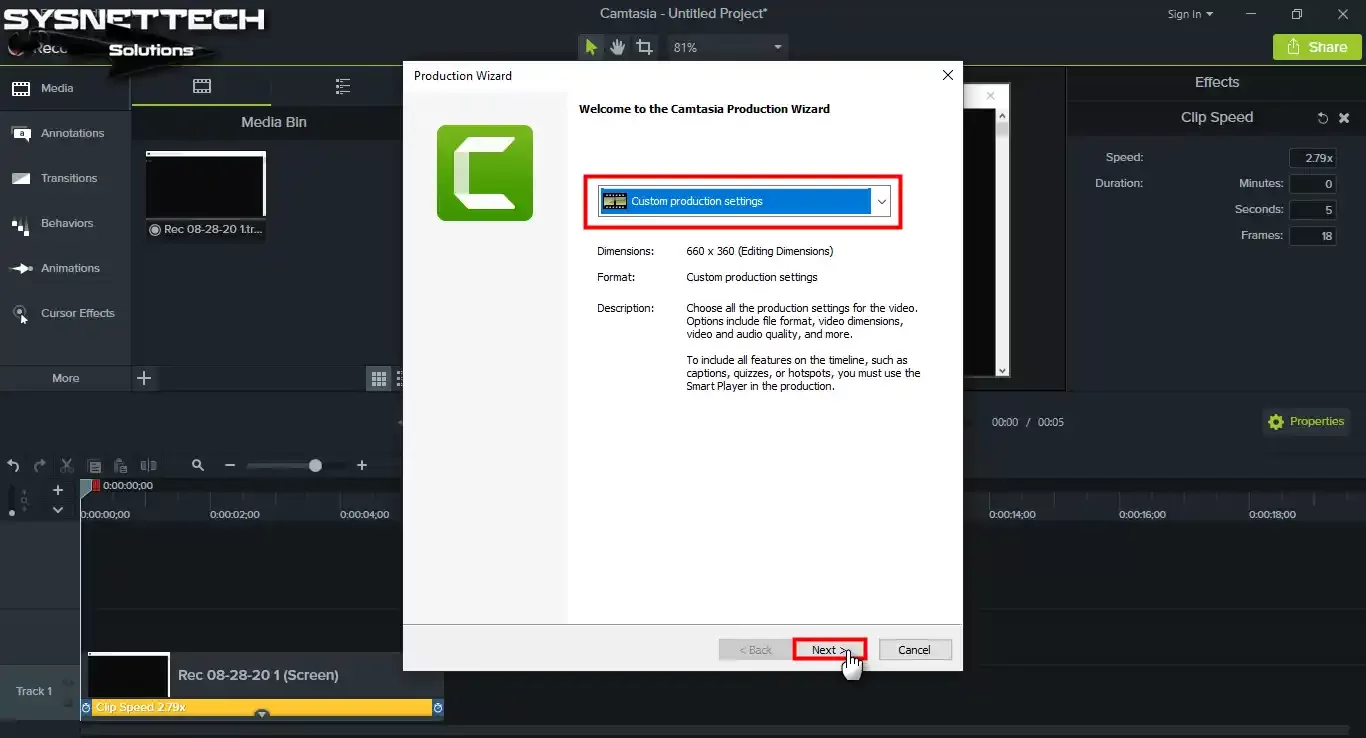
Task: Close the Production Wizard dialog
Action: [948, 75]
